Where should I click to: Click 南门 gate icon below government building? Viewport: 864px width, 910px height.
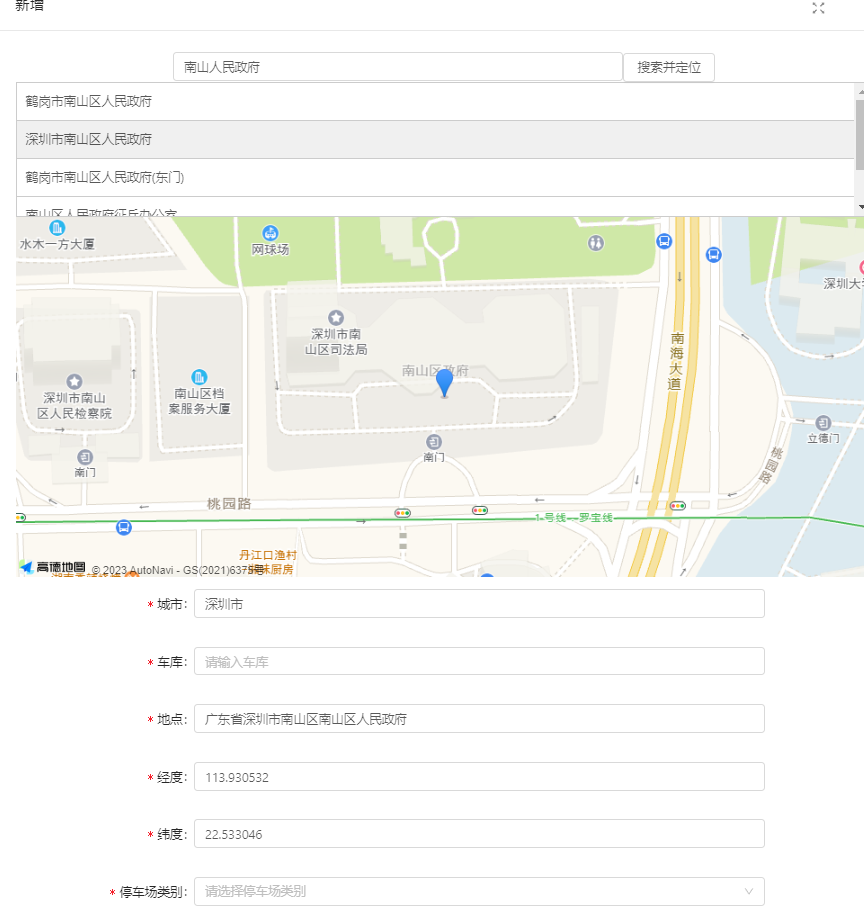[434, 442]
